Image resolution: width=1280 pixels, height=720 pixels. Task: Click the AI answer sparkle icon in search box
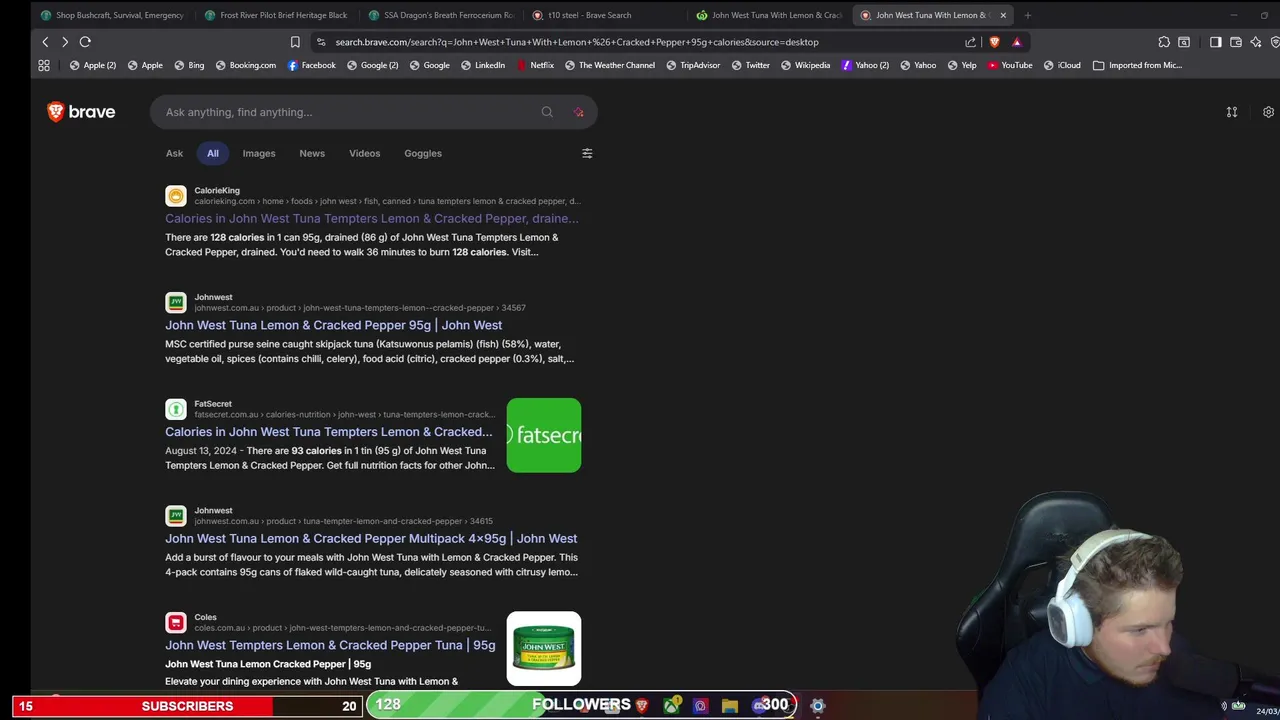[578, 112]
